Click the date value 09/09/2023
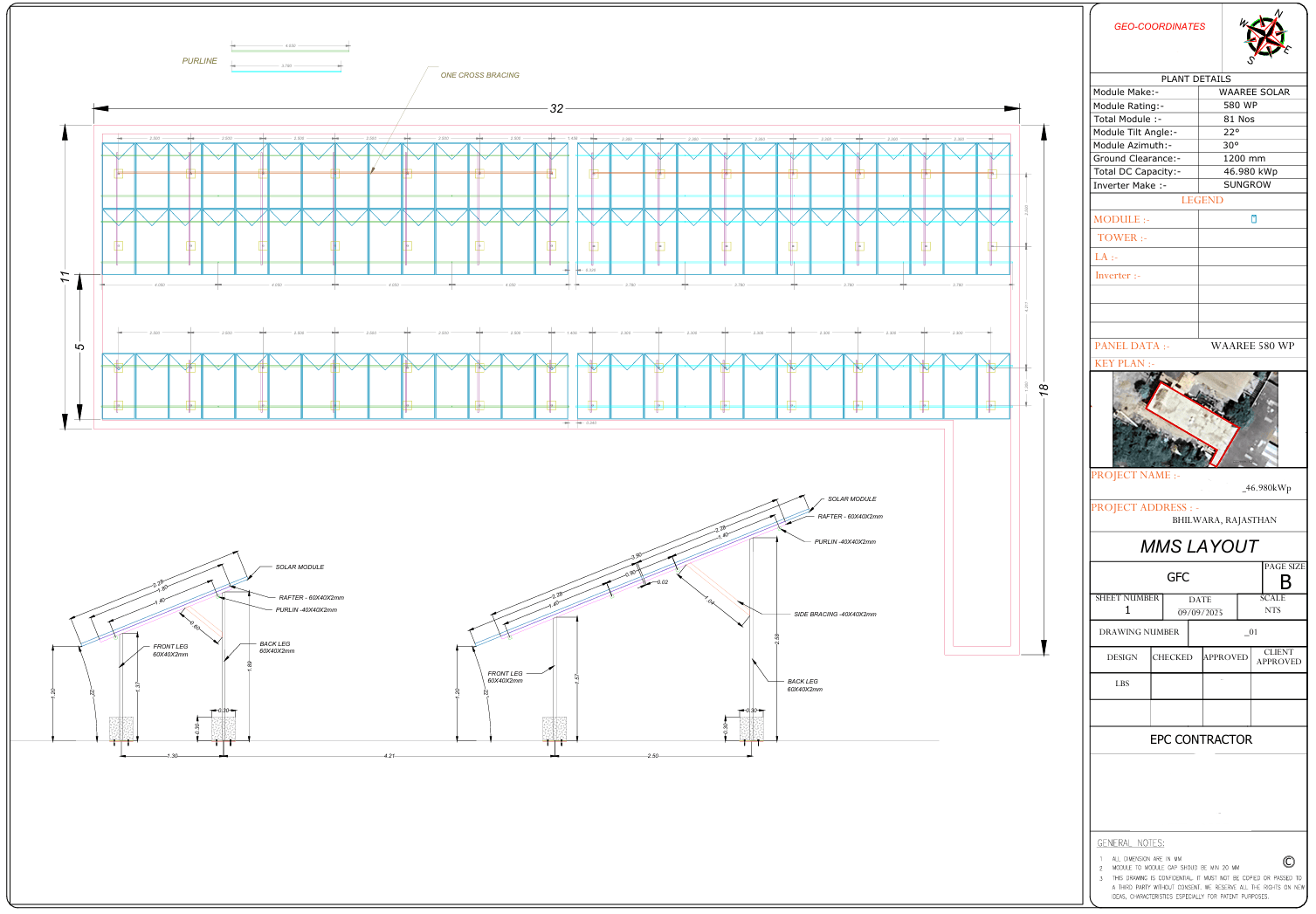This screenshot has height=914, width=1316. (1200, 612)
